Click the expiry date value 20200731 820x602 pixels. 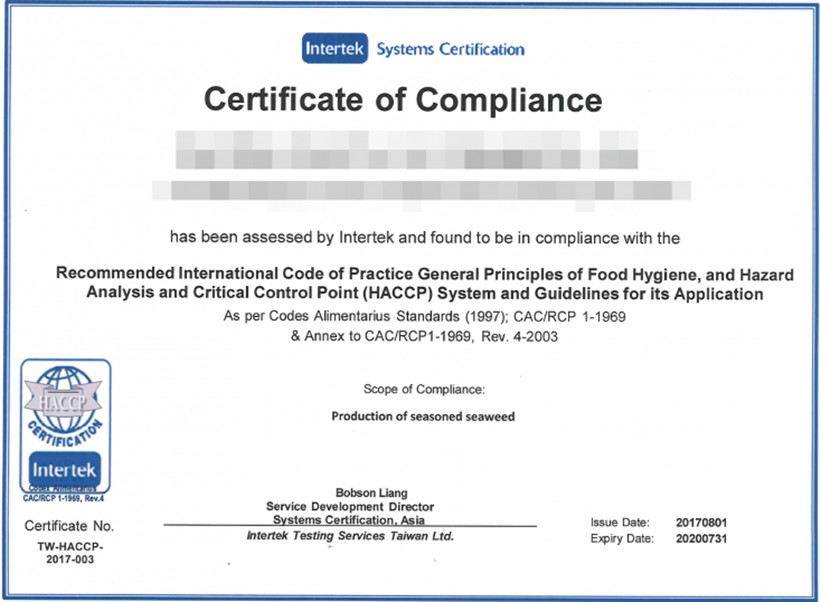702,539
